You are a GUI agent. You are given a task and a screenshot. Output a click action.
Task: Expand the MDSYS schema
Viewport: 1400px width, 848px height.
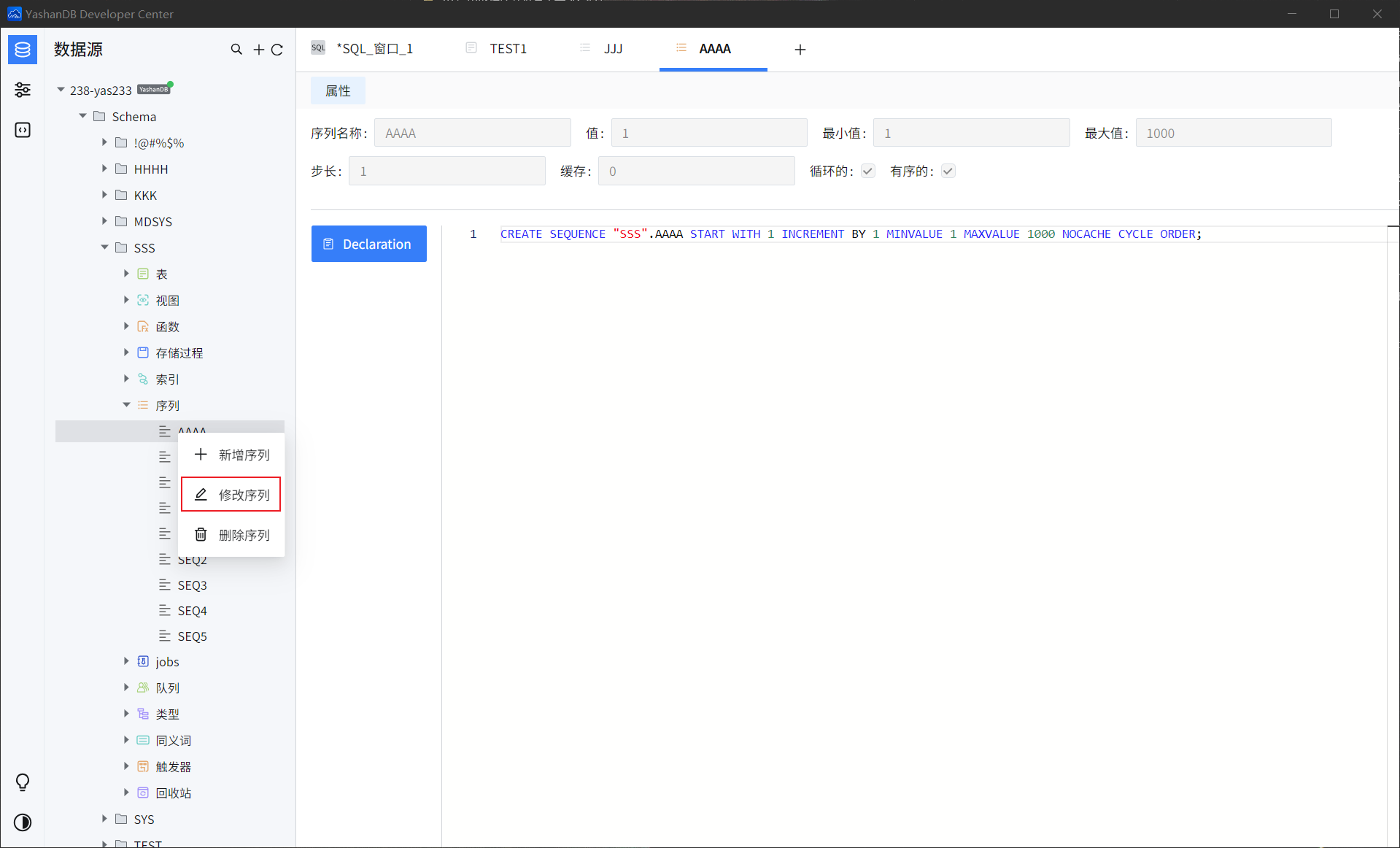point(104,221)
